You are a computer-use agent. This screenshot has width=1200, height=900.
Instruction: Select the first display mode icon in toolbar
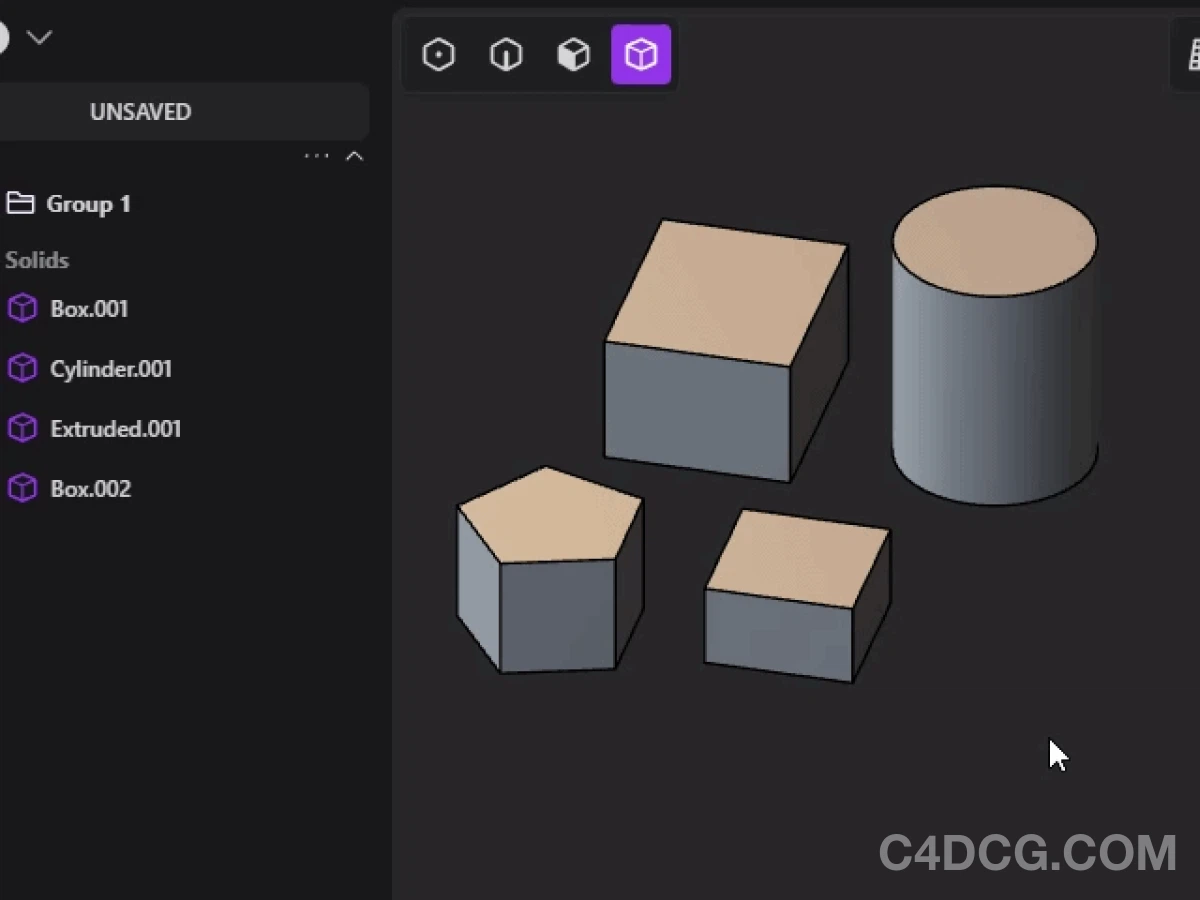(439, 54)
